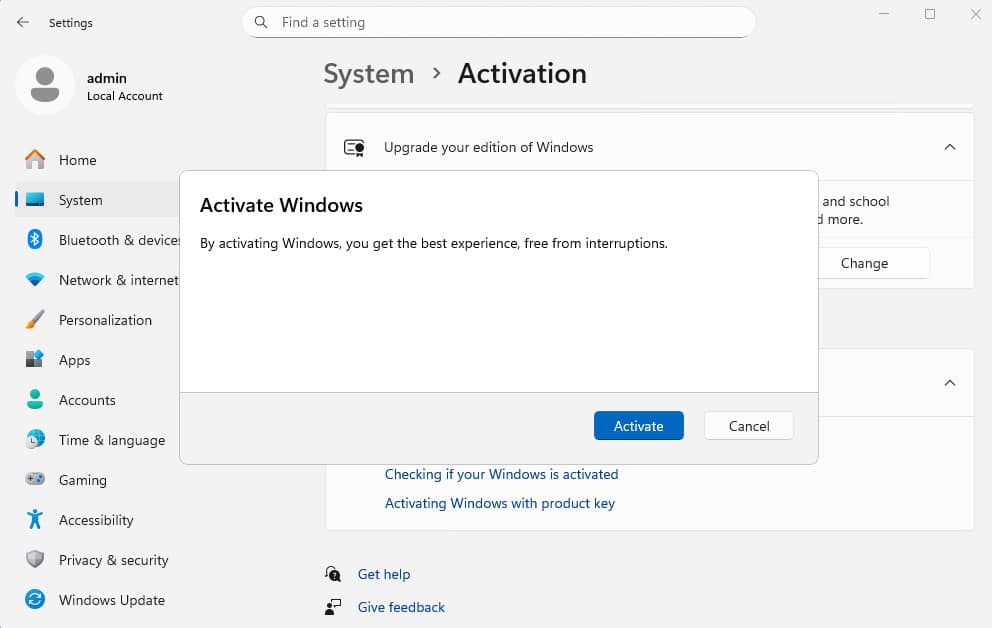Click the Network wifi icon
The width and height of the screenshot is (992, 628).
coord(35,280)
